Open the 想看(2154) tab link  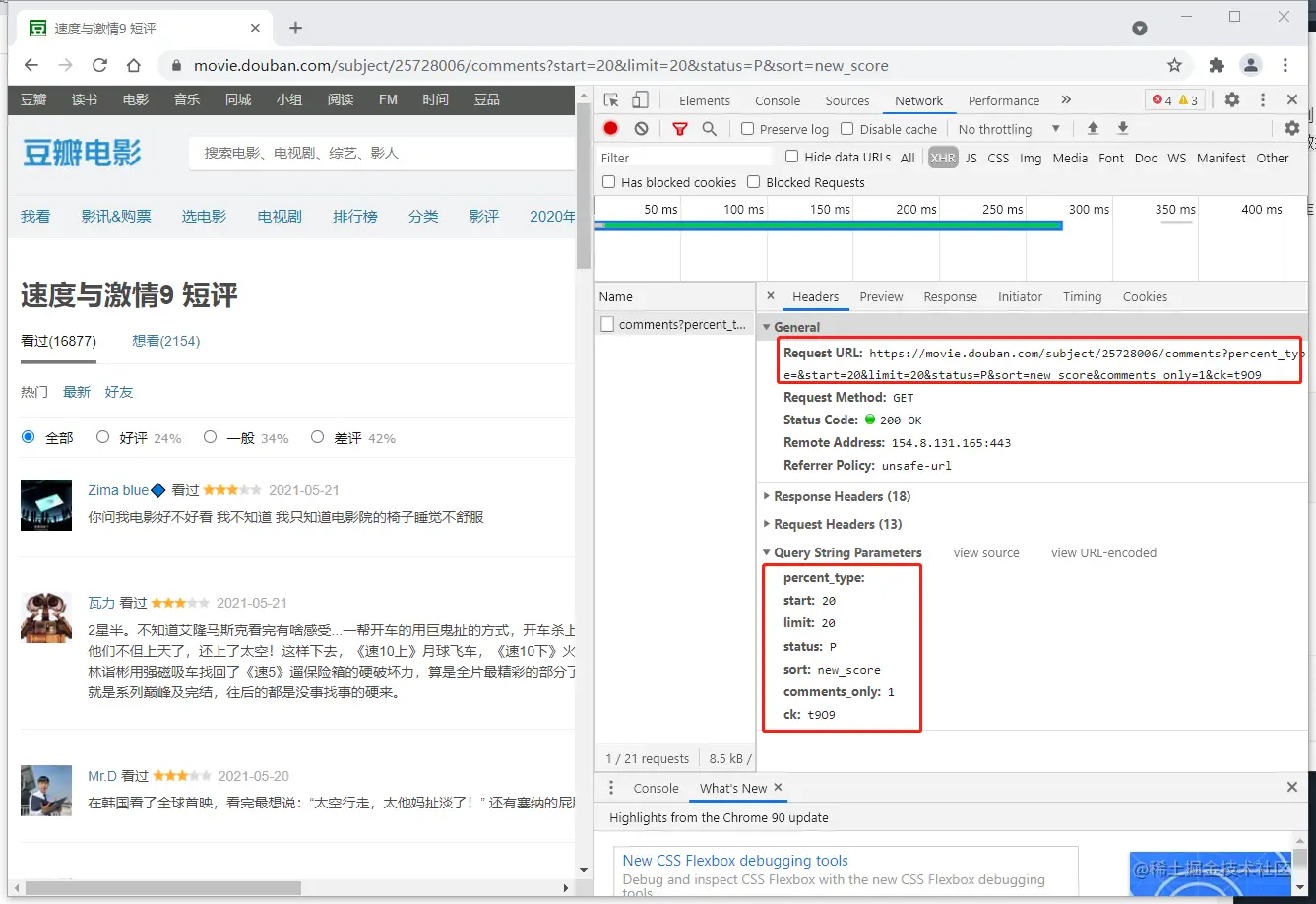pyautogui.click(x=165, y=341)
